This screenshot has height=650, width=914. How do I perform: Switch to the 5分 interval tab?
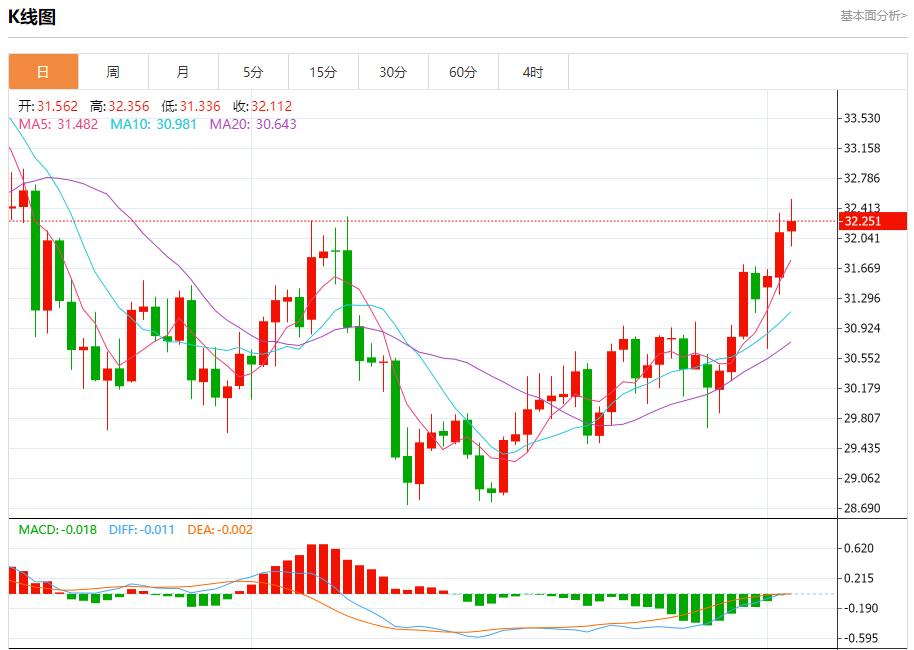coord(253,72)
